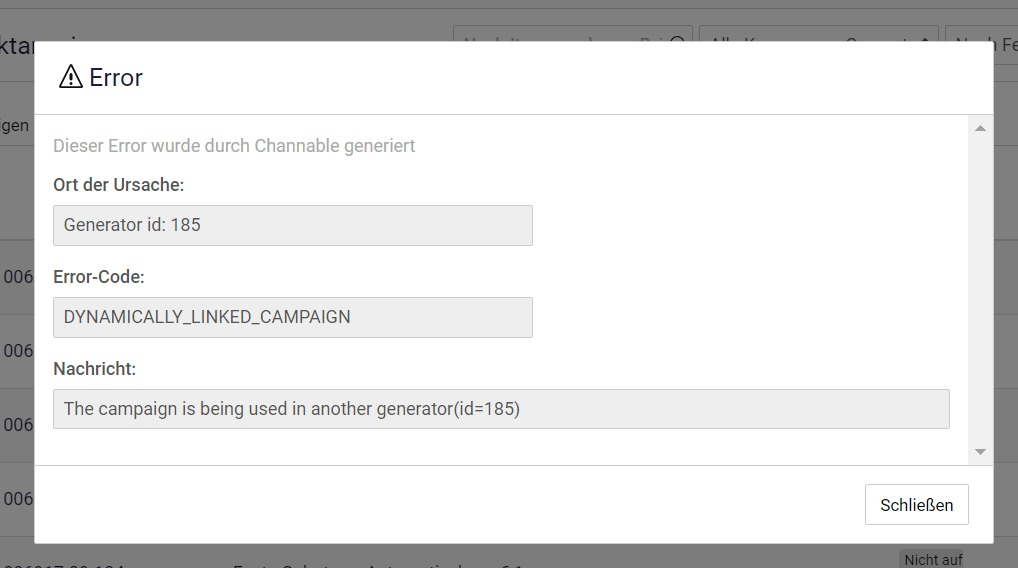Click the dialog's vertical scrollbar track

[x=980, y=290]
